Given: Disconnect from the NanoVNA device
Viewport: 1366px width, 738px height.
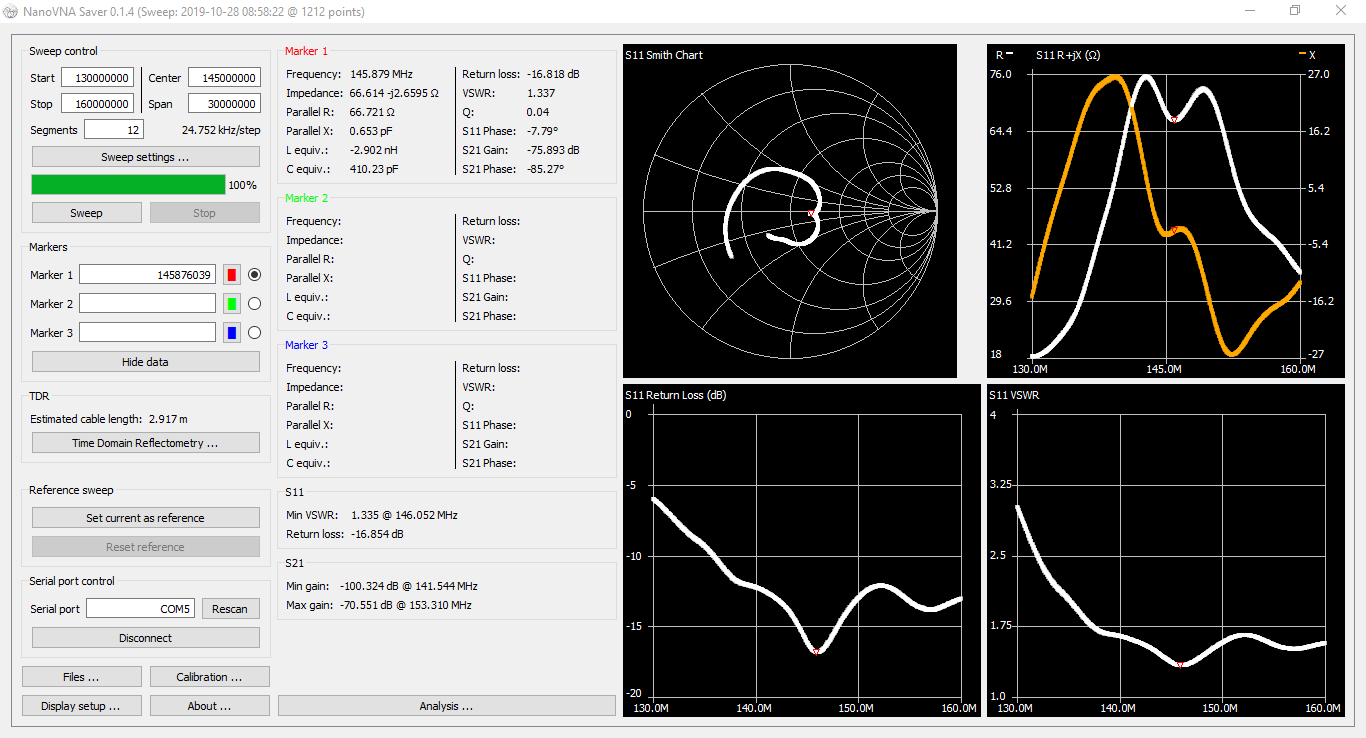Looking at the screenshot, I should (145, 637).
